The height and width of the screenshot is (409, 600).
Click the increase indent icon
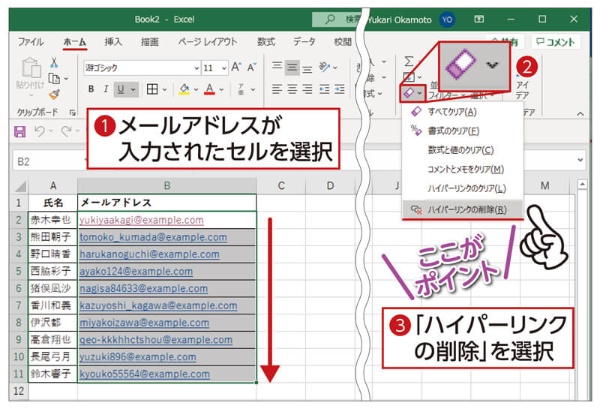[339, 89]
